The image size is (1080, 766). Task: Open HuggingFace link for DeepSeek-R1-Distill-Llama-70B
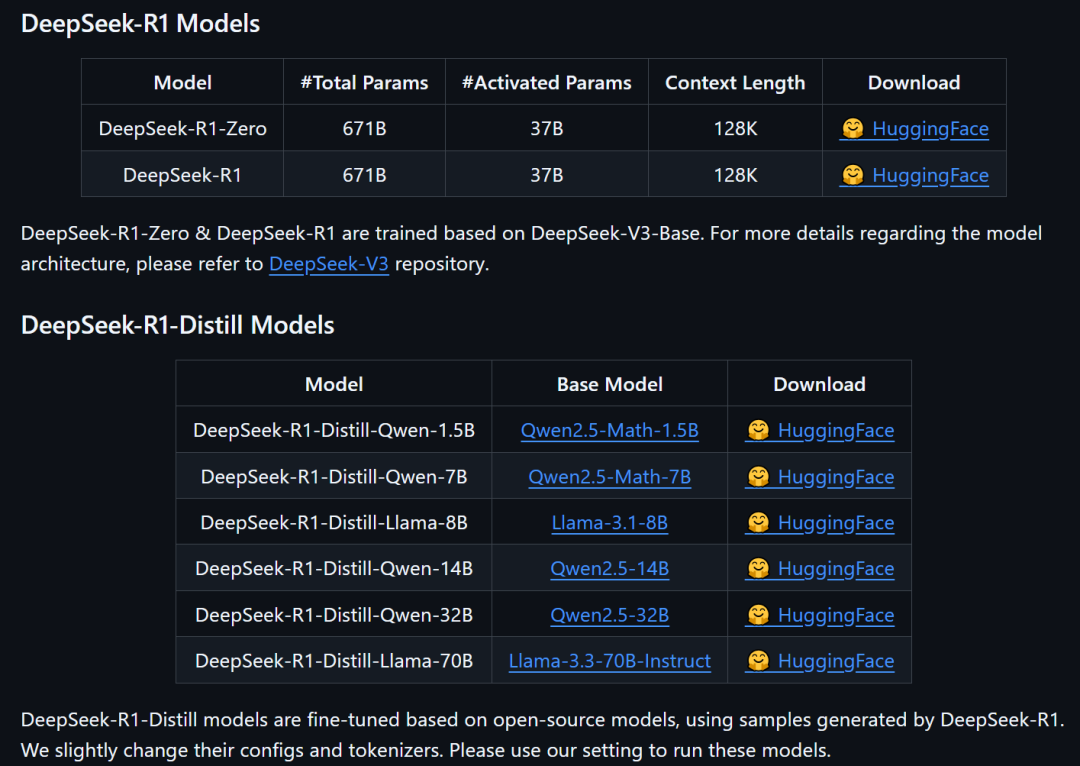[820, 661]
